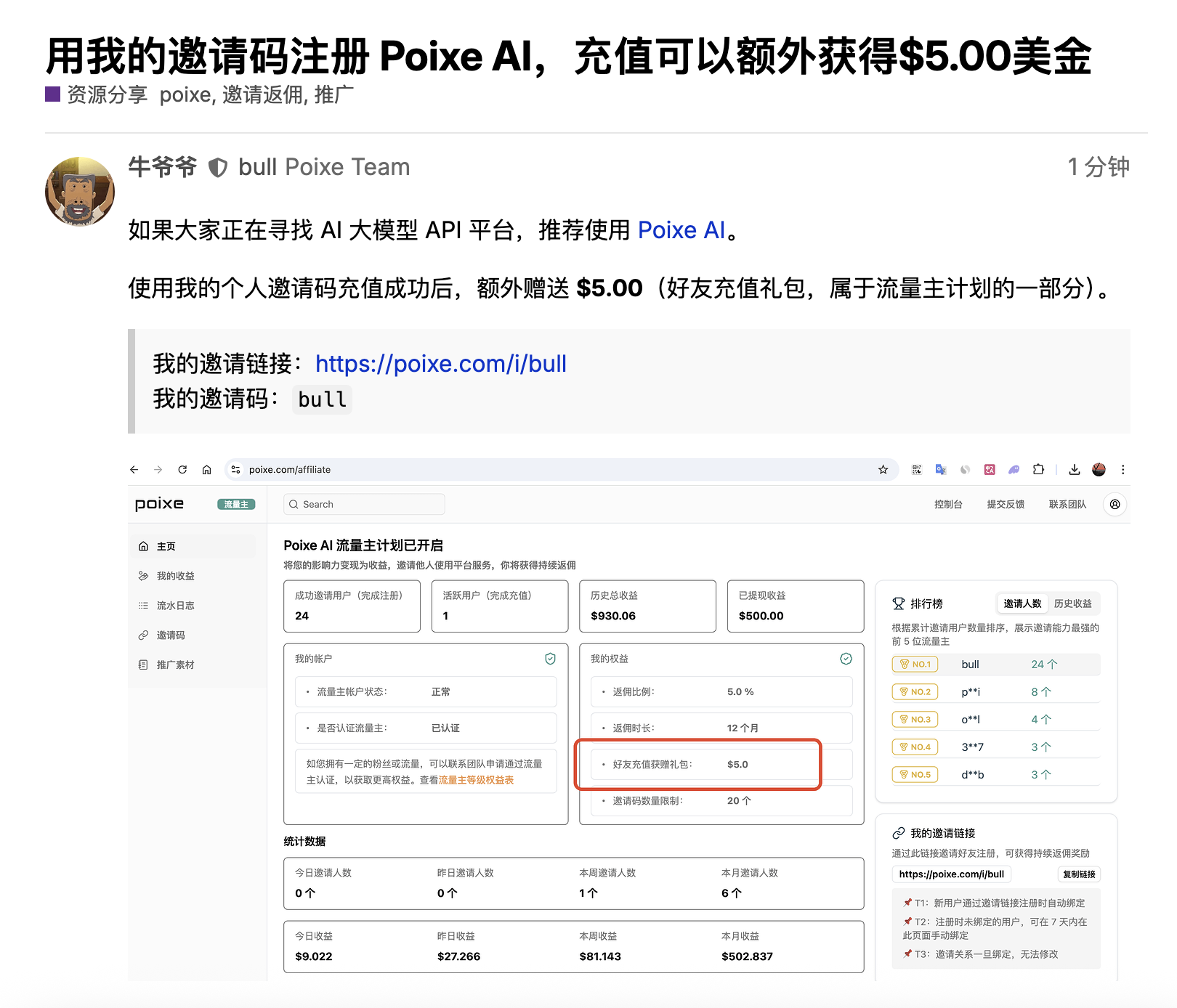Click the https://poixe.com/i/bull invite link field
This screenshot has width=1177, height=1008.
952,874
